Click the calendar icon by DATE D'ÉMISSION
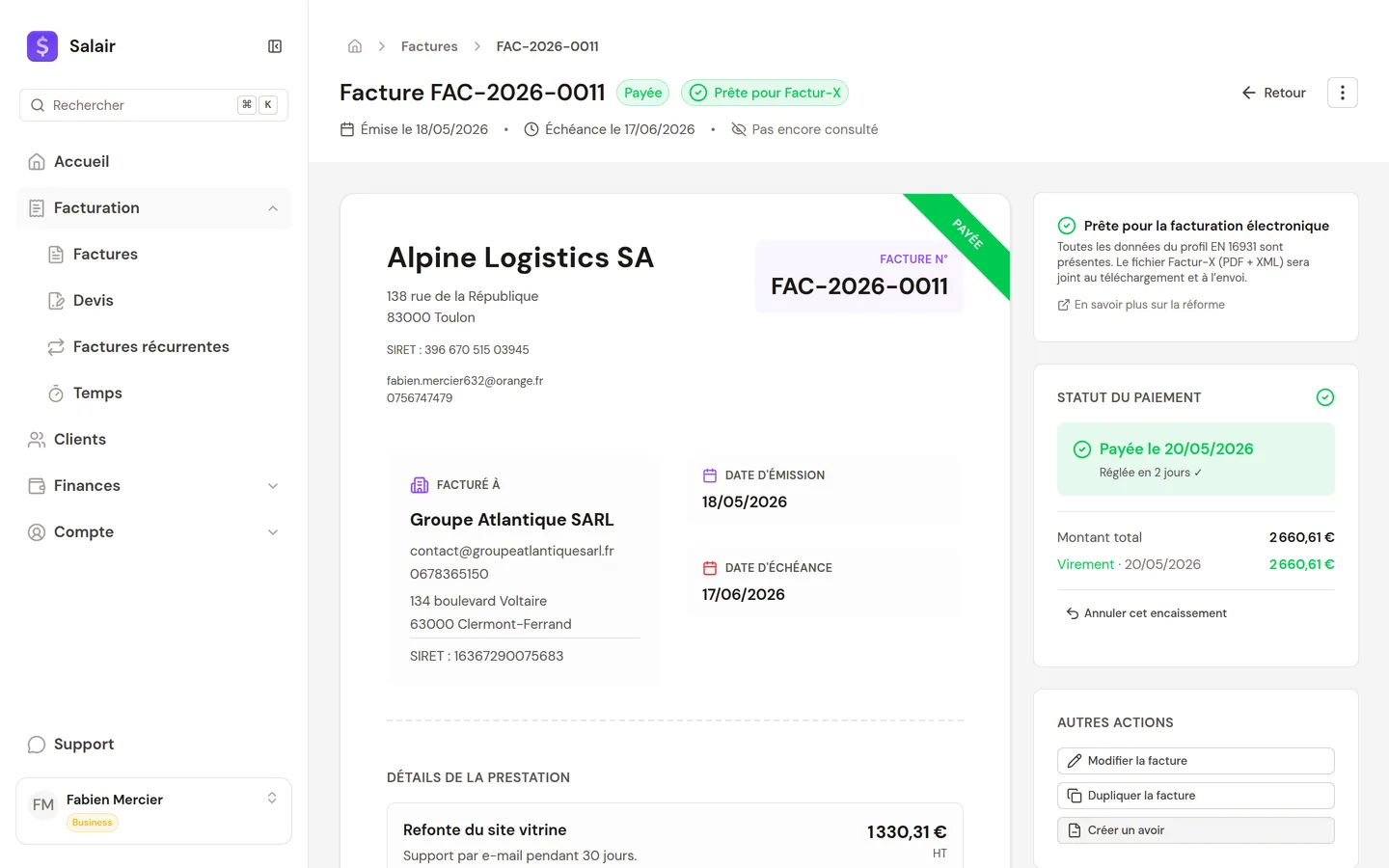Viewport: 1389px width, 868px height. 710,475
